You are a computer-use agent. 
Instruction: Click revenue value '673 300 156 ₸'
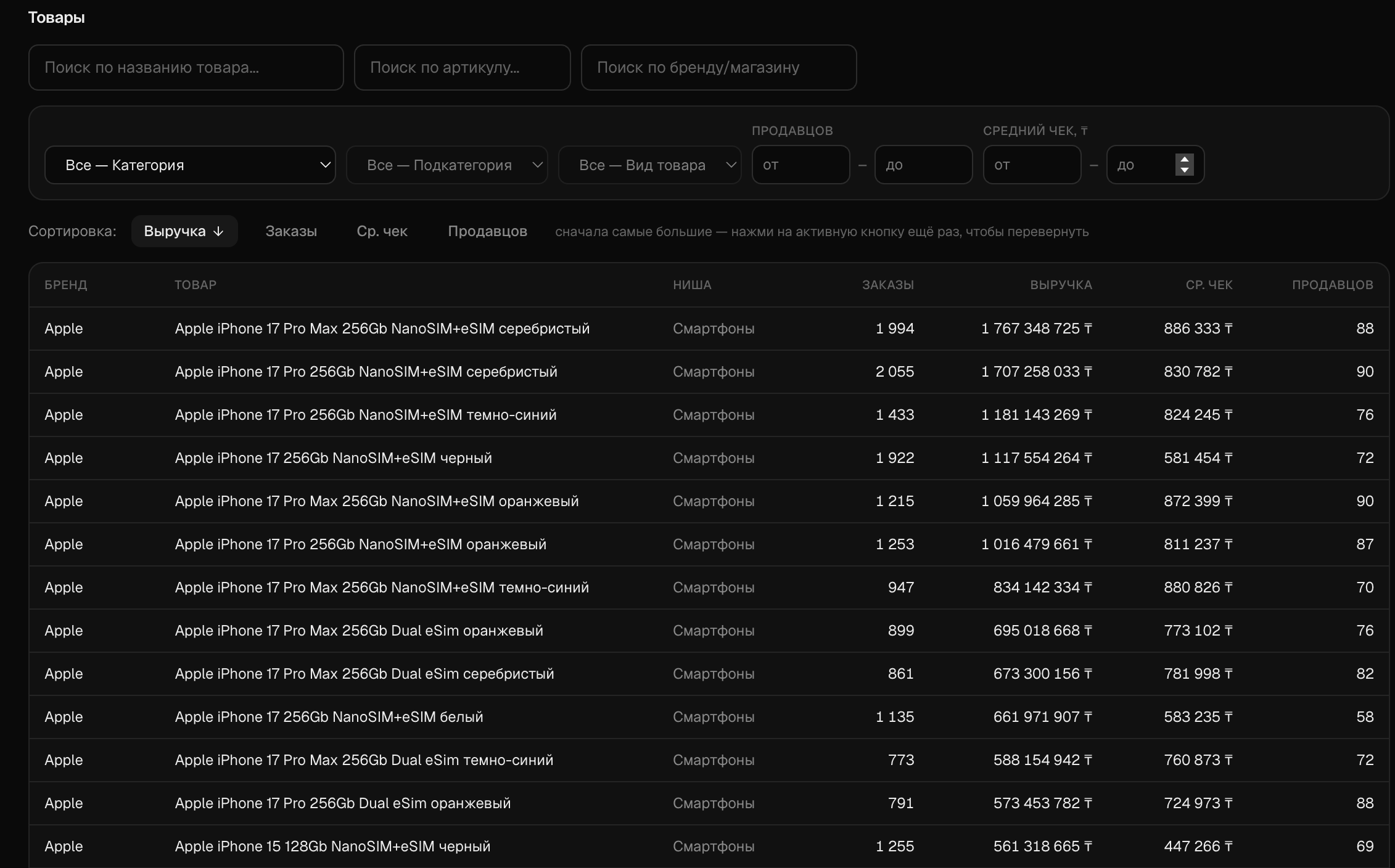(x=1043, y=674)
